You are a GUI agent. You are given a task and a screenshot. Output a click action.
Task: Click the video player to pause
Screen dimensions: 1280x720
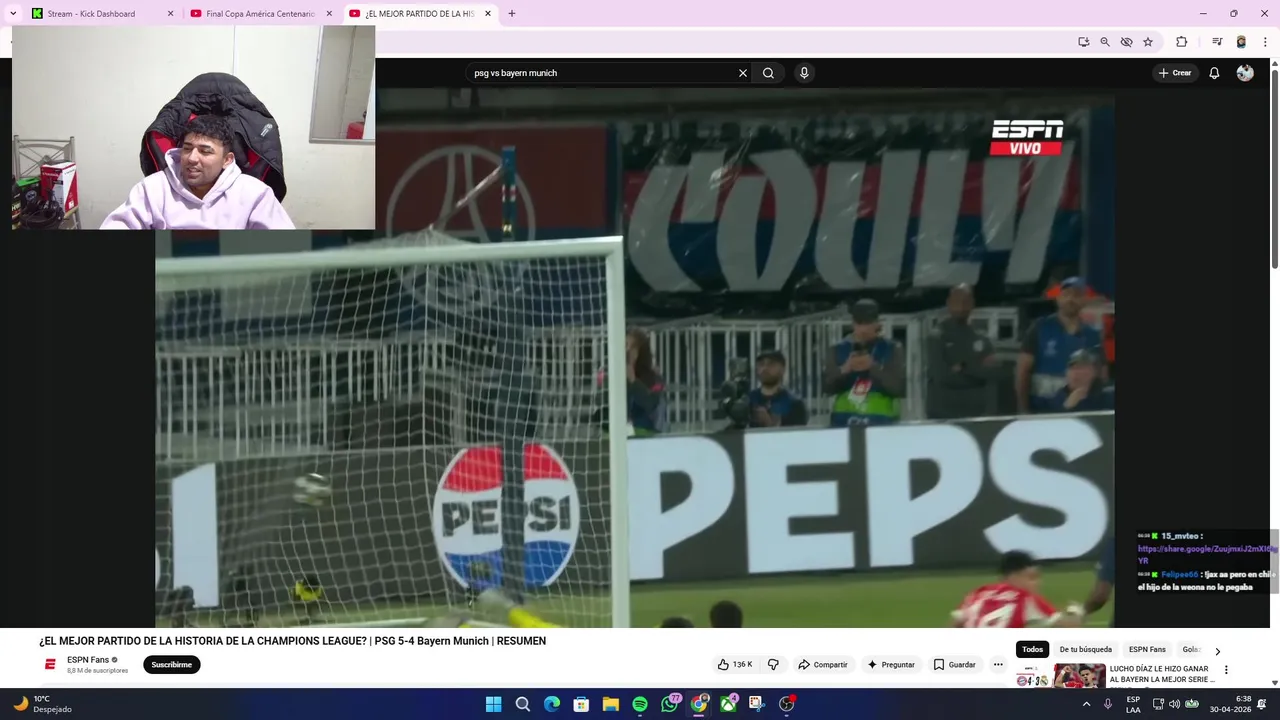[x=635, y=361]
